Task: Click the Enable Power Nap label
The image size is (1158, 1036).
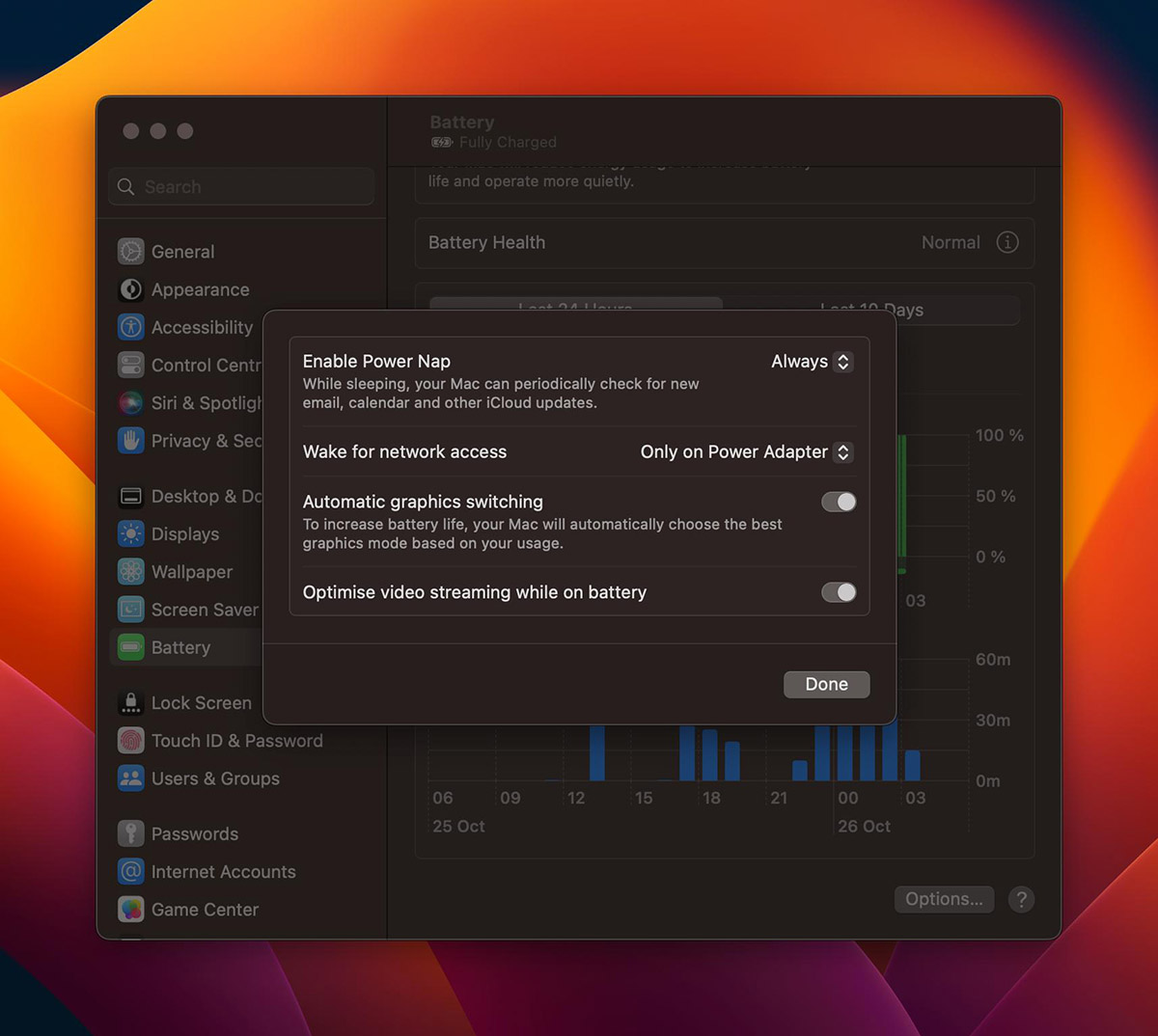Action: 376,362
